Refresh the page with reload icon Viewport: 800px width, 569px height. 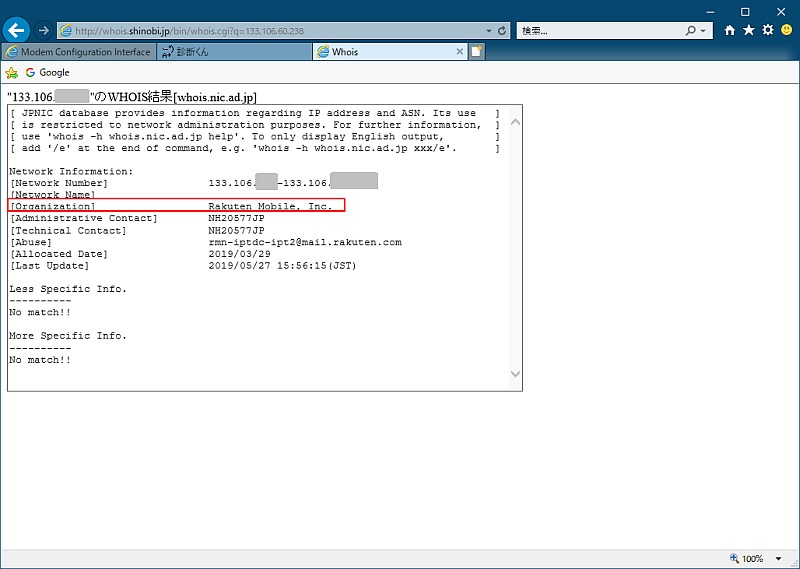[x=502, y=31]
